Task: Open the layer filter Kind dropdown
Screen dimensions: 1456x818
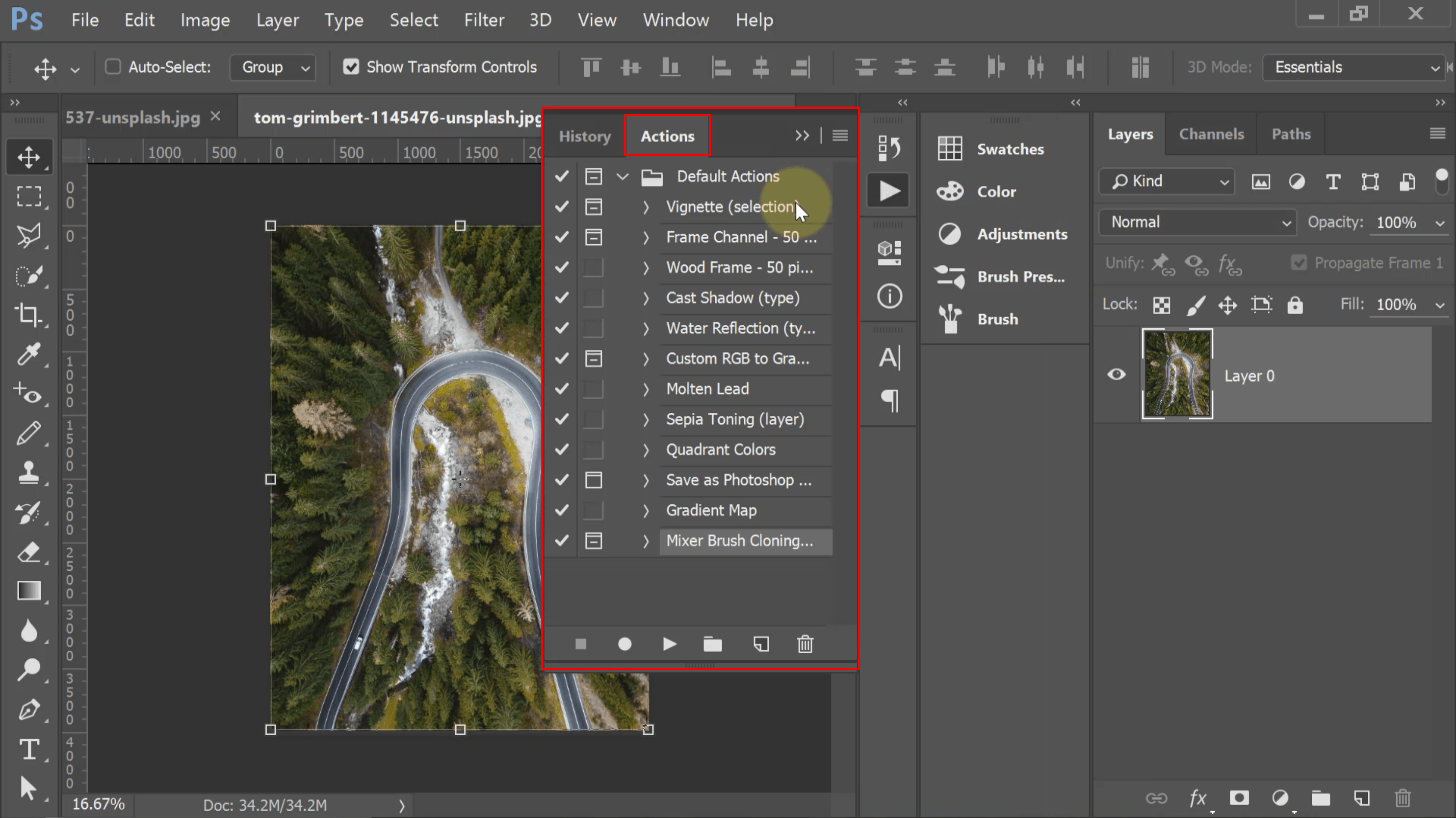Action: (x=1167, y=182)
